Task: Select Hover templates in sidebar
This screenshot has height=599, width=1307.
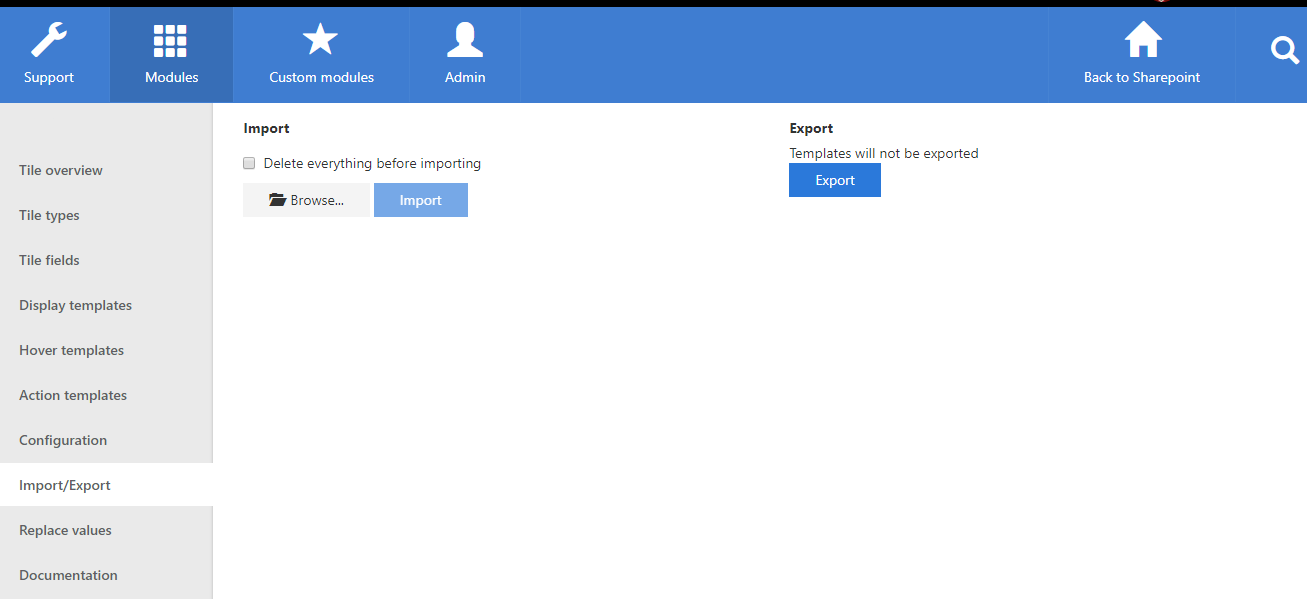Action: (x=71, y=350)
